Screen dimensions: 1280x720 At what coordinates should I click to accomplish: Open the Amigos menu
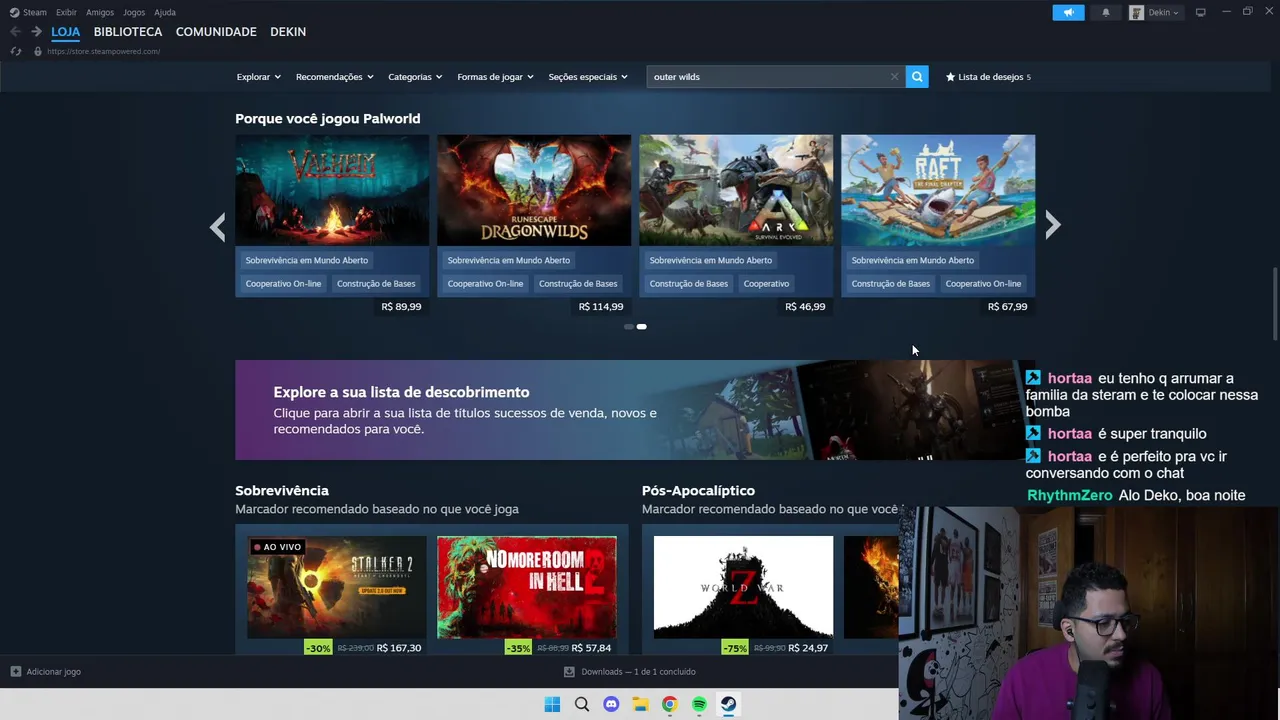coord(100,12)
